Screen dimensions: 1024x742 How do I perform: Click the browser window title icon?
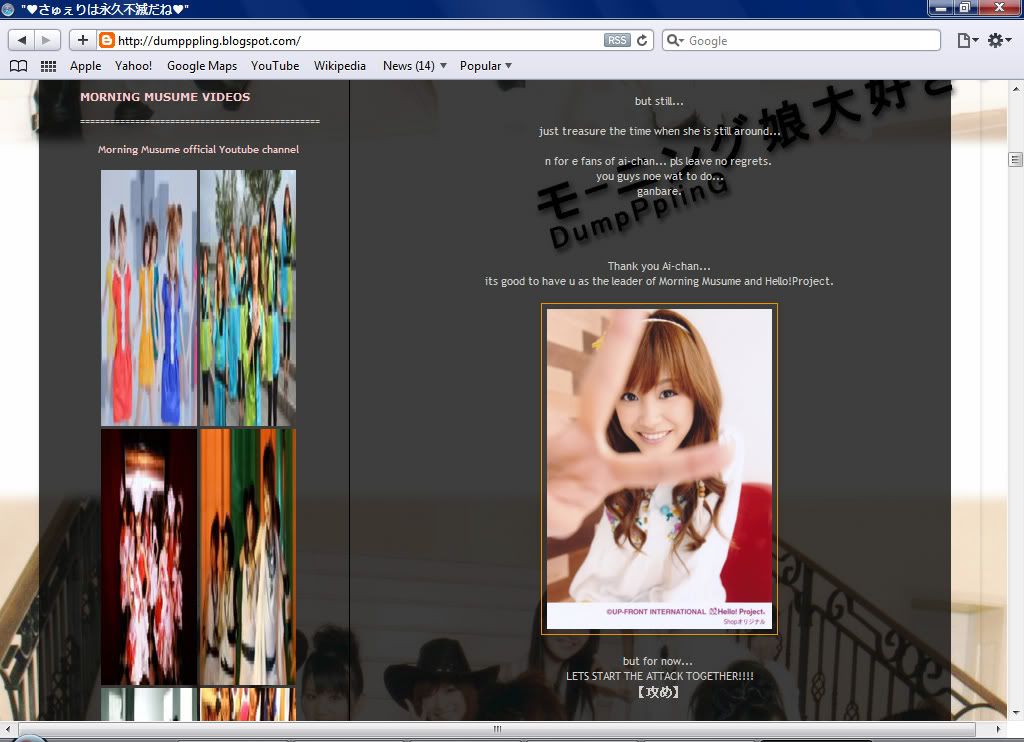click(x=8, y=9)
